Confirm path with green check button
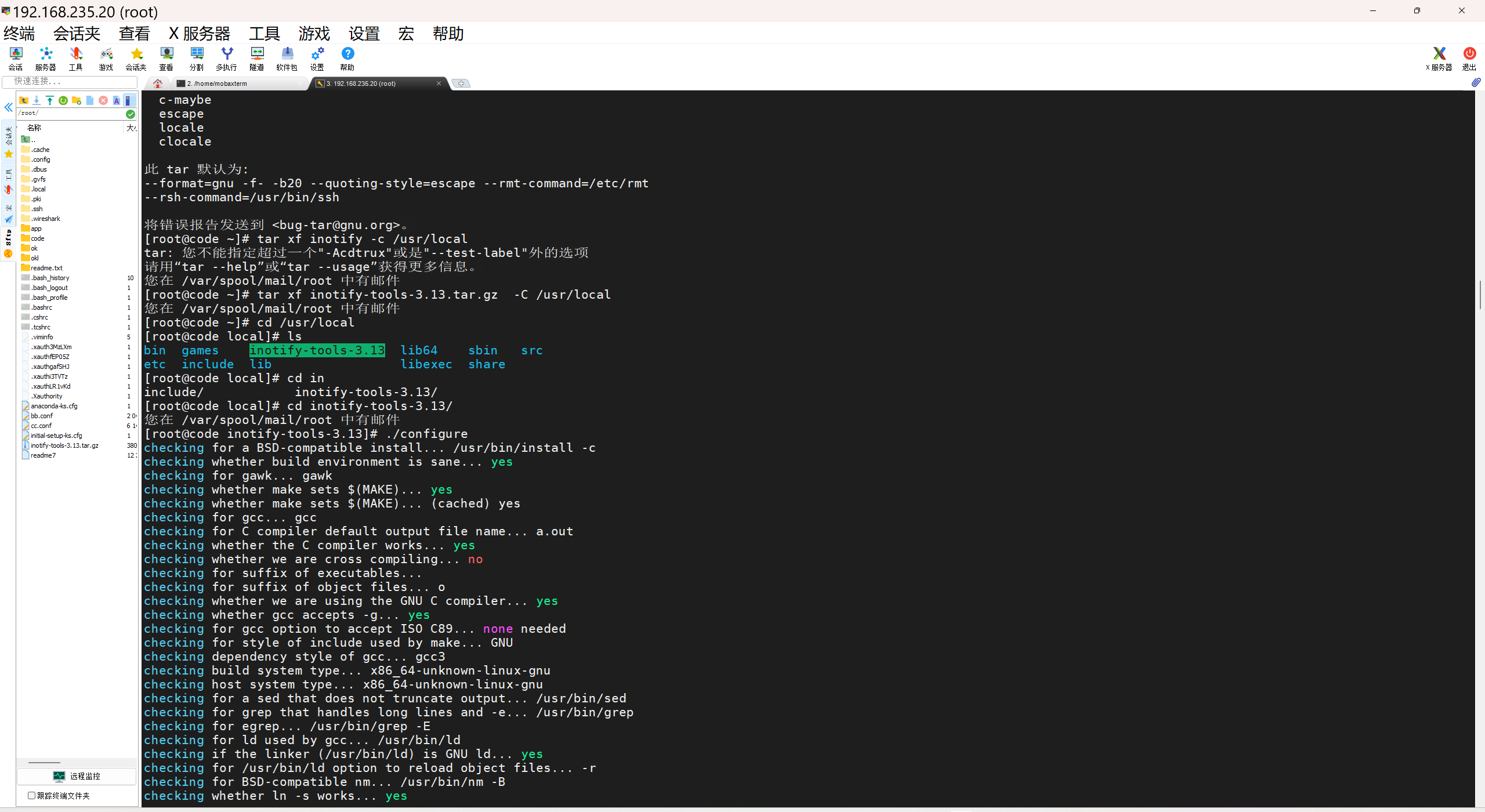Screen dimensions: 1485x812 coord(131,114)
